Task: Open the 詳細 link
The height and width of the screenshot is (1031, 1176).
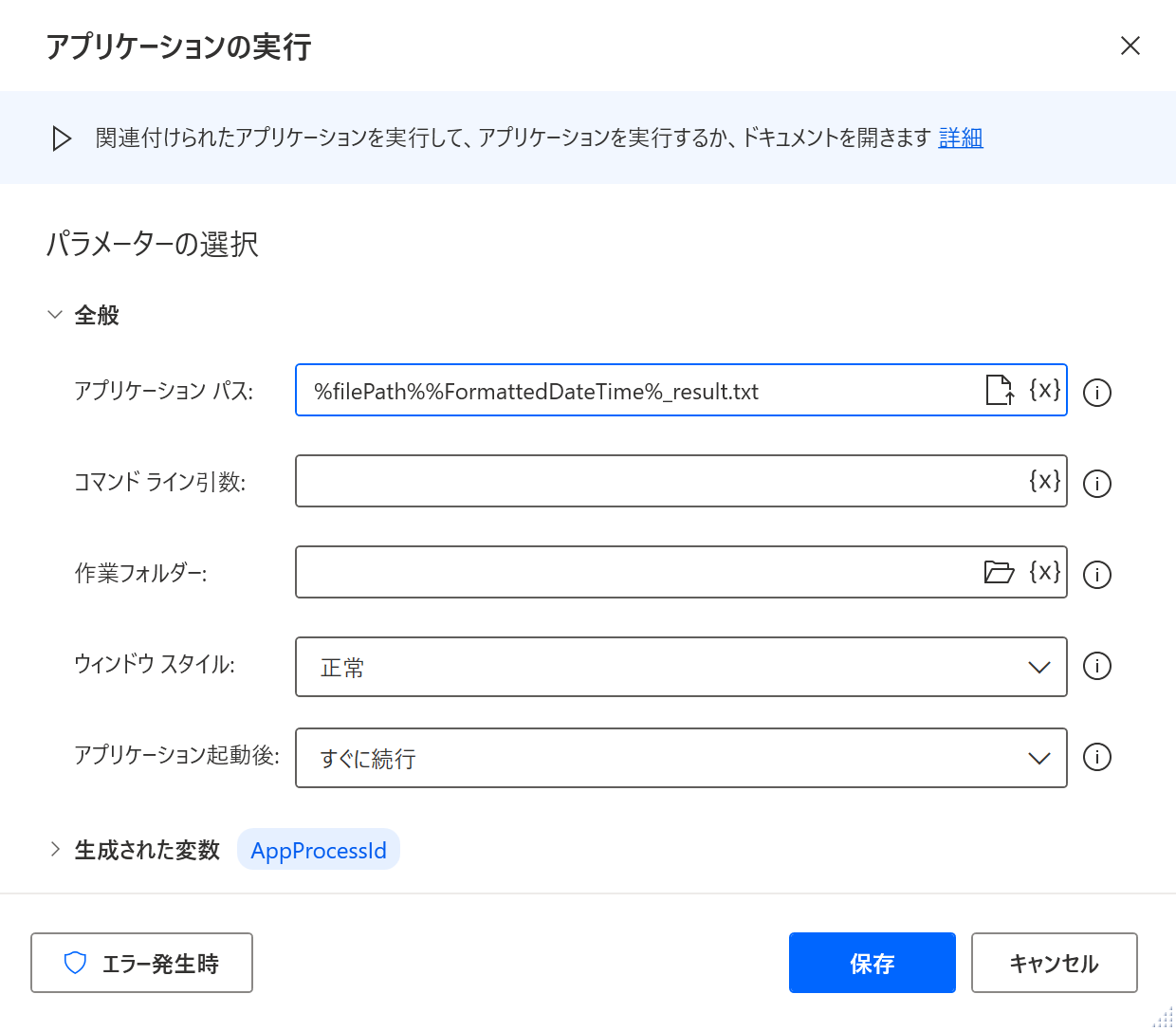Action: tap(961, 138)
